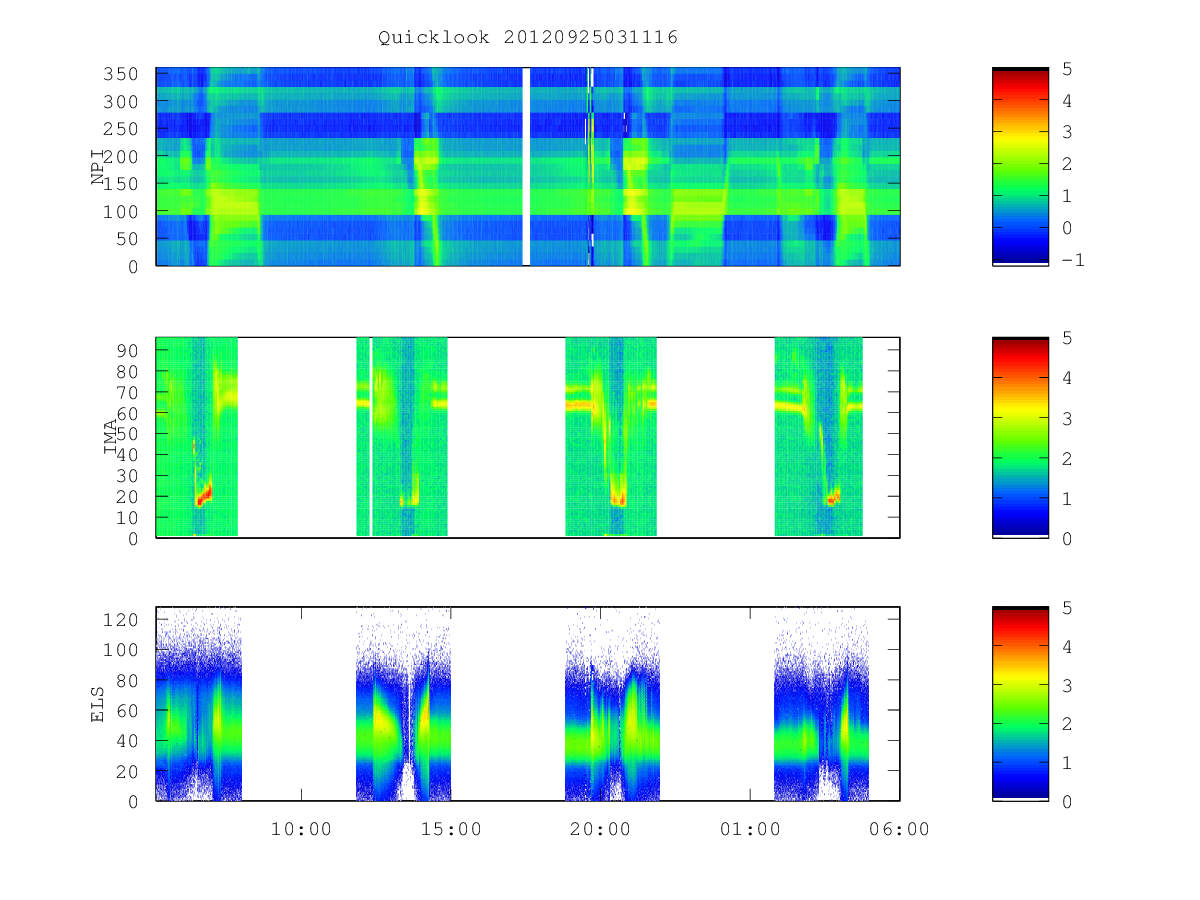Click the second IMA data segment
This screenshot has width=1200, height=900.
click(x=402, y=437)
